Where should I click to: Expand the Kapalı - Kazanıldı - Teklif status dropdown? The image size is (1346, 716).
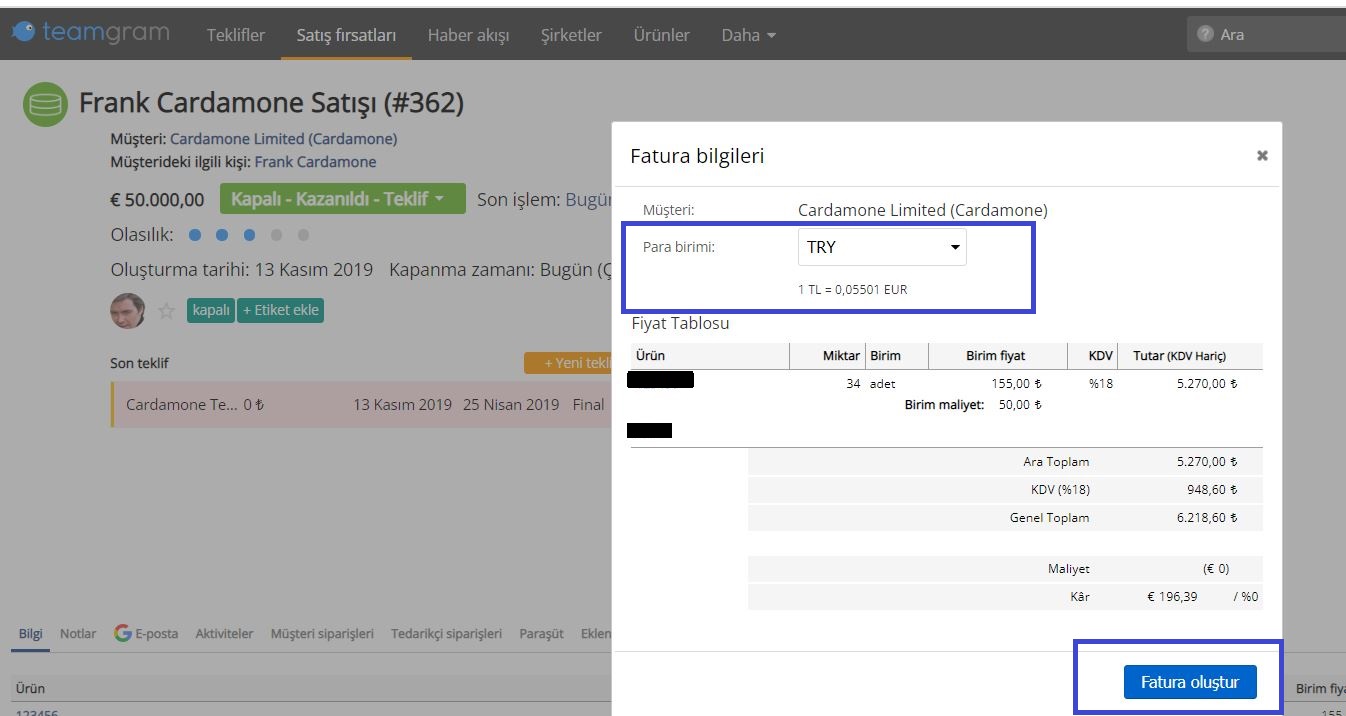coord(342,199)
